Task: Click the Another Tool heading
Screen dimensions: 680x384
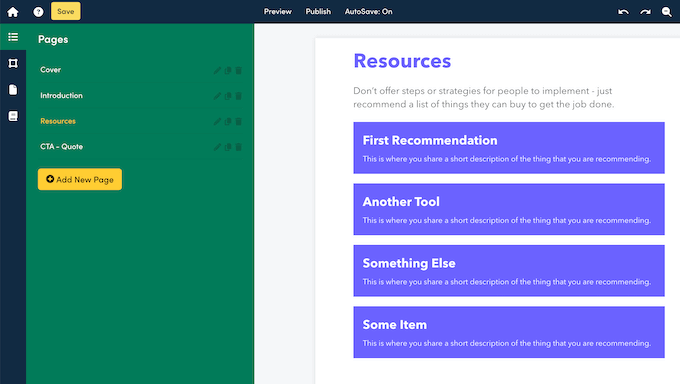Action: [401, 202]
